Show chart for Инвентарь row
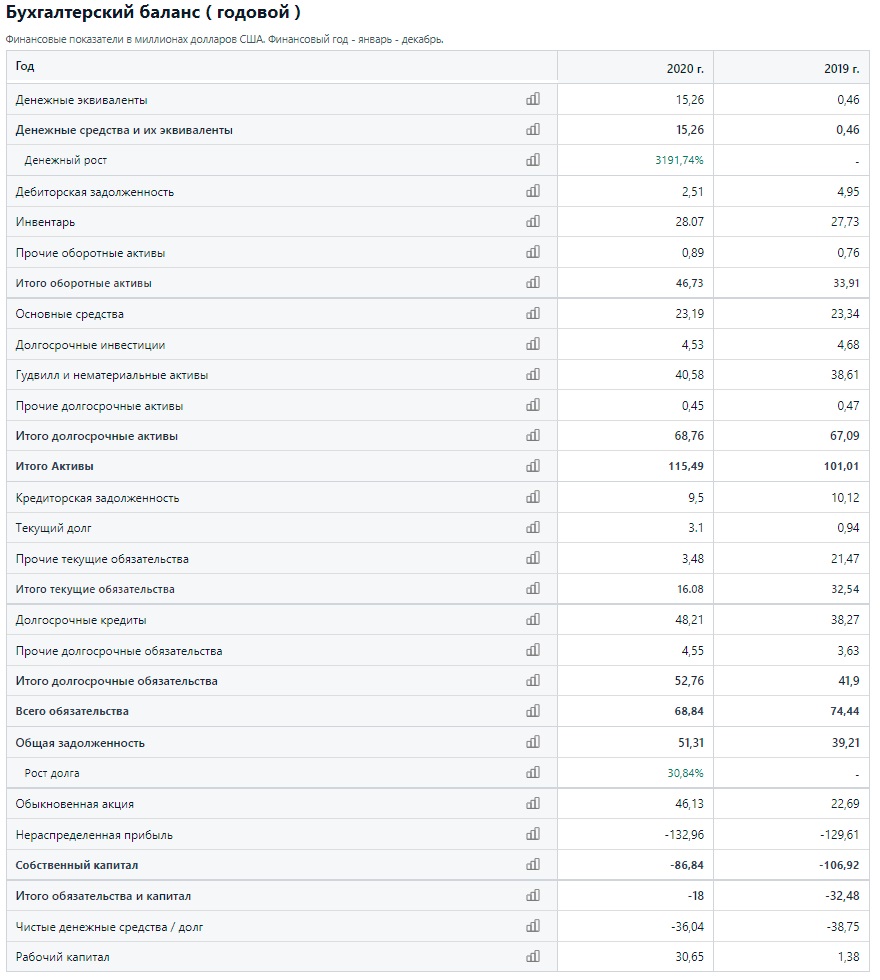Screen dimensions: 880x980 [x=532, y=221]
